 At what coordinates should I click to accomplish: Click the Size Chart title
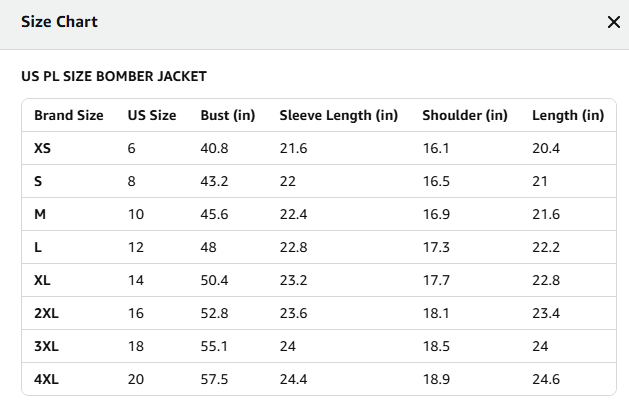tap(59, 22)
